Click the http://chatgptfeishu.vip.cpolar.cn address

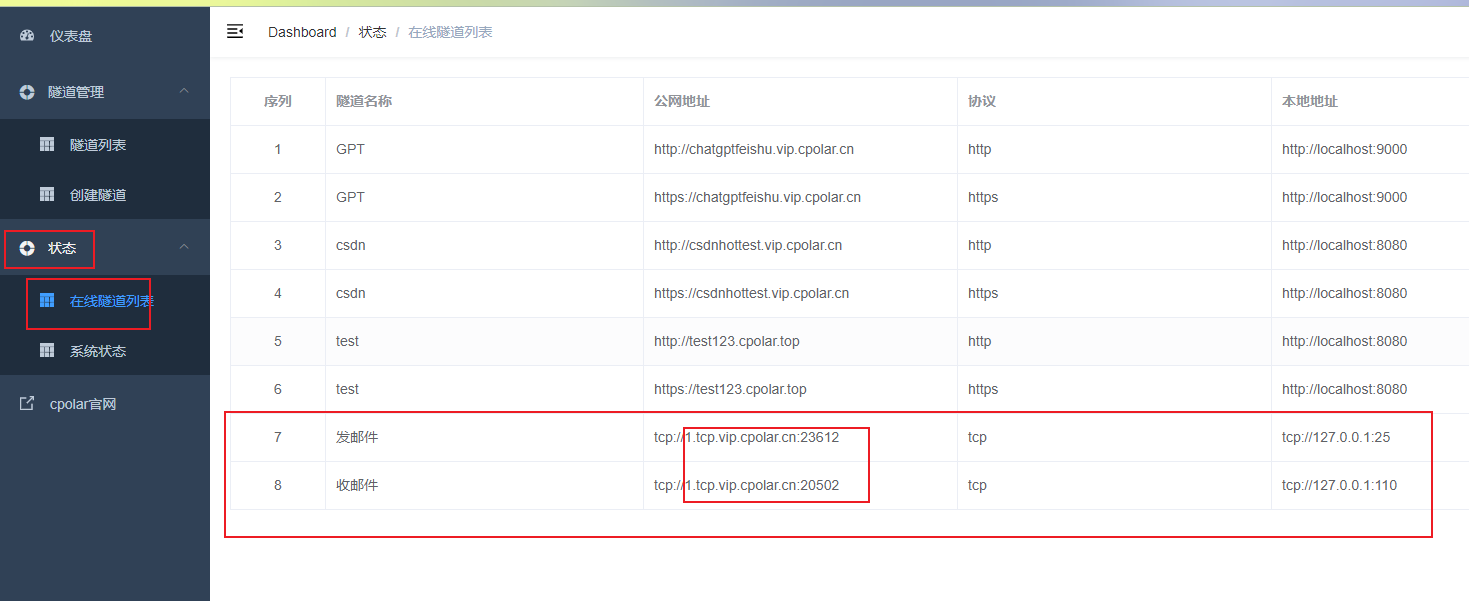tap(753, 149)
